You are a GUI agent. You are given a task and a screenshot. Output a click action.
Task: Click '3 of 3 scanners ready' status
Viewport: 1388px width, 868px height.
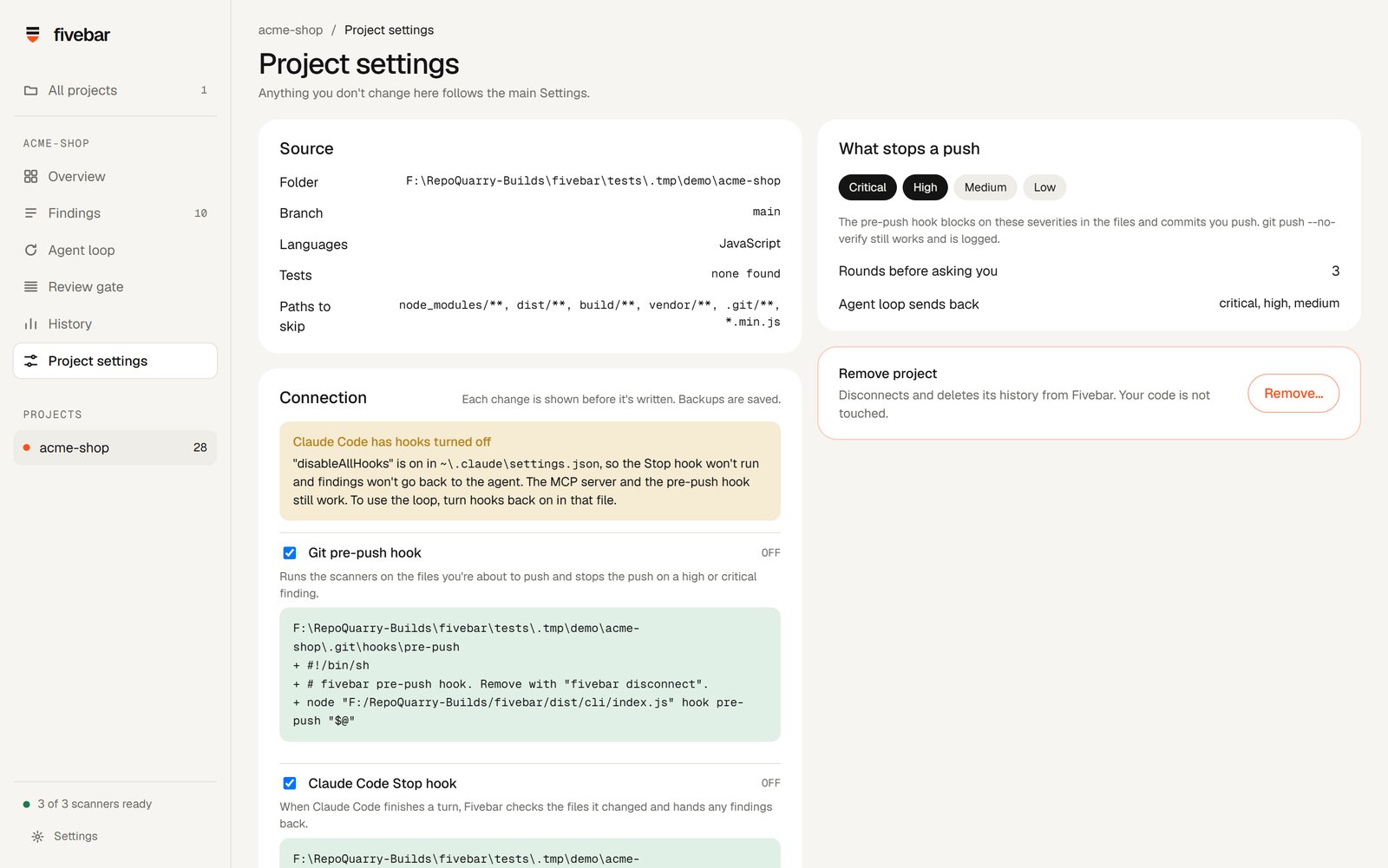point(95,805)
